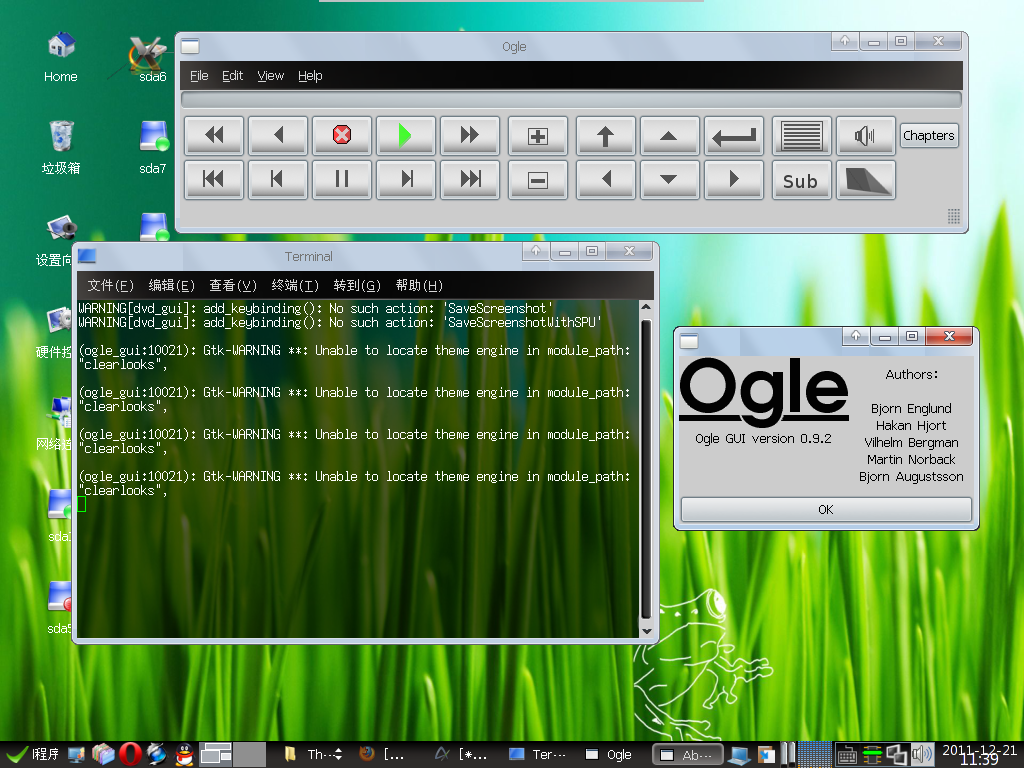This screenshot has width=1024, height=768.
Task: Click the Terminal scrollbar down arrow
Action: [647, 631]
